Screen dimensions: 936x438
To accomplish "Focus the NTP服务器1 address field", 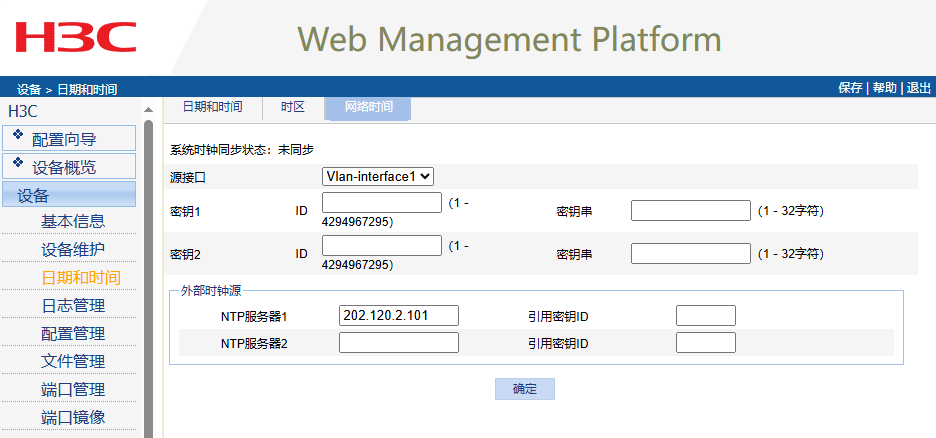I will (398, 316).
